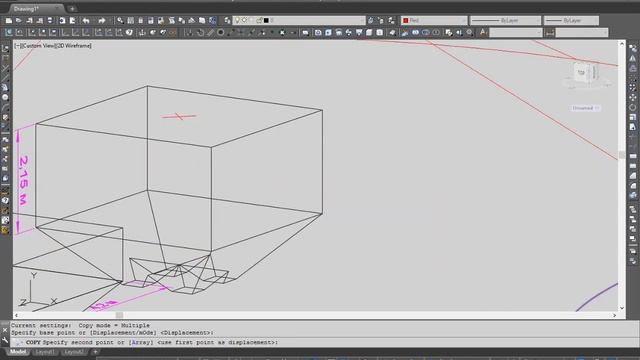
Task: Click the black layer color square
Action: 266,20
